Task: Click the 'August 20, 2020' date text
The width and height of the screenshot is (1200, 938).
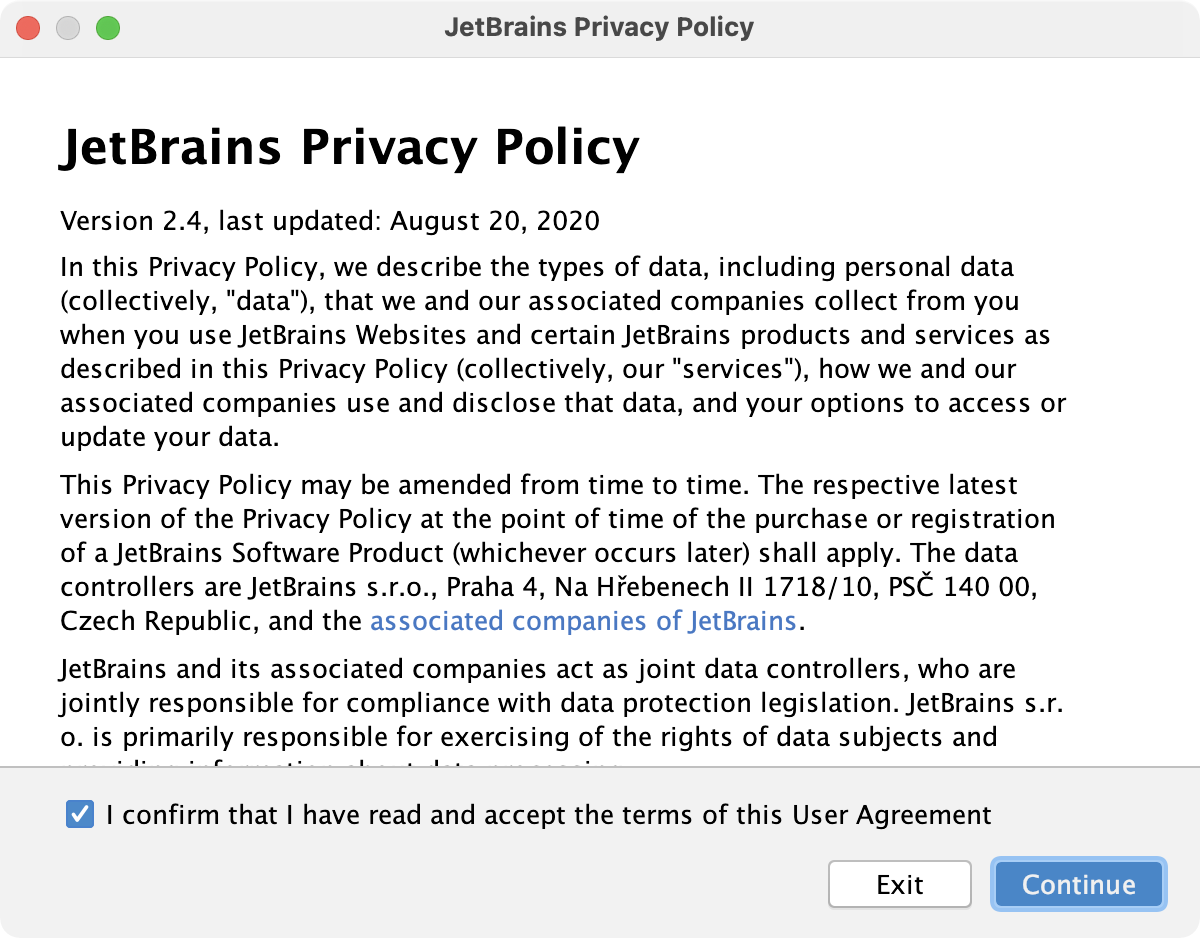Action: (495, 220)
